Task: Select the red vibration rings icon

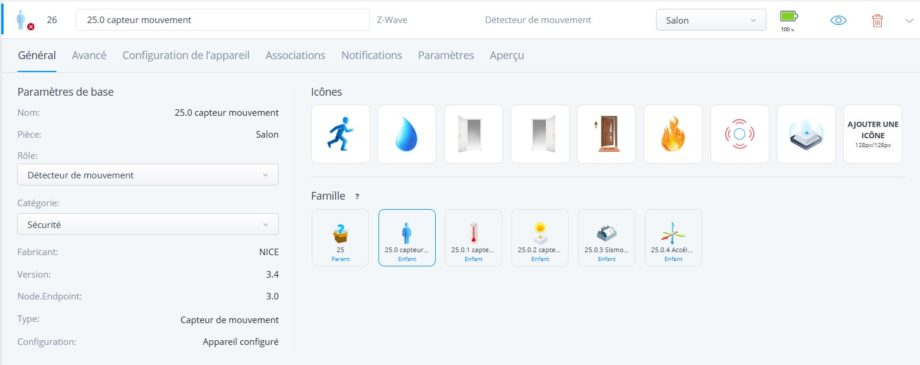Action: (x=740, y=134)
